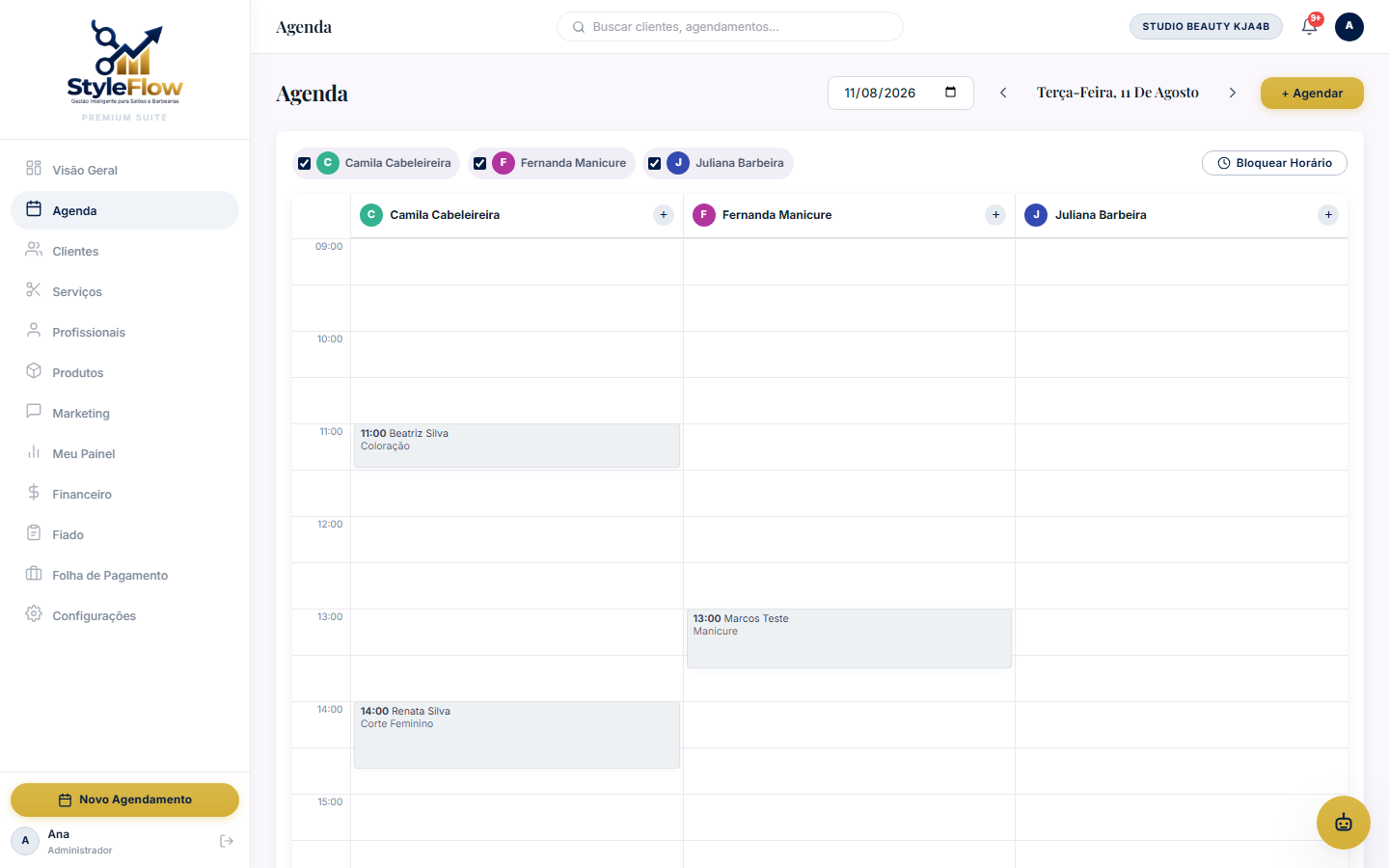Click Fernanda's magenta avatar in column header
1389x868 pixels.
click(704, 215)
